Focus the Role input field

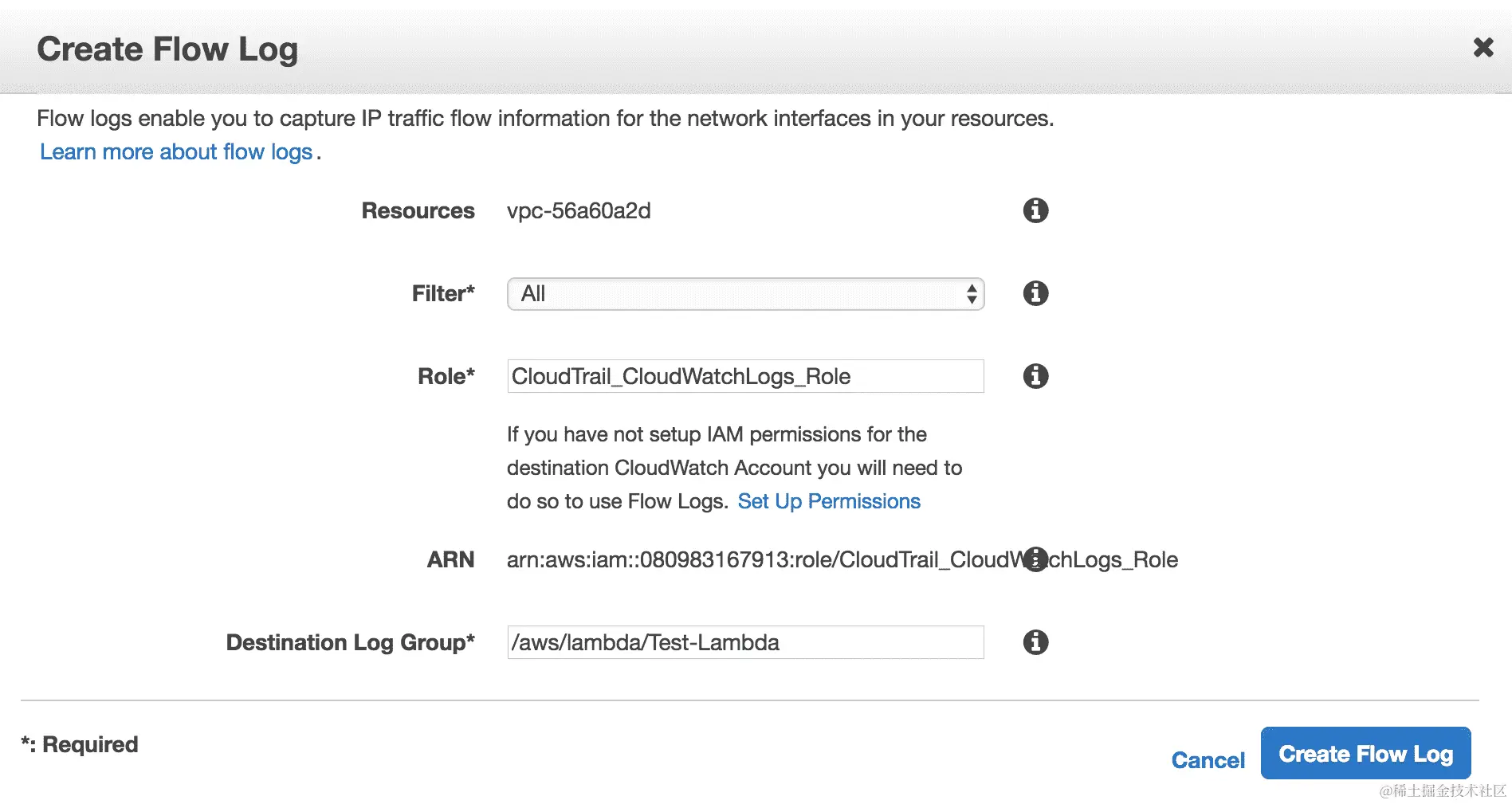pos(745,376)
